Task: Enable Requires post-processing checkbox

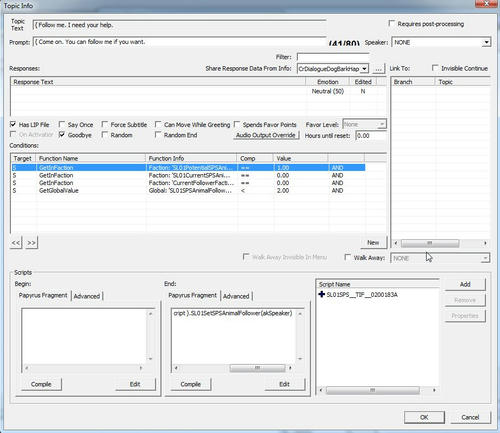Action: click(392, 23)
